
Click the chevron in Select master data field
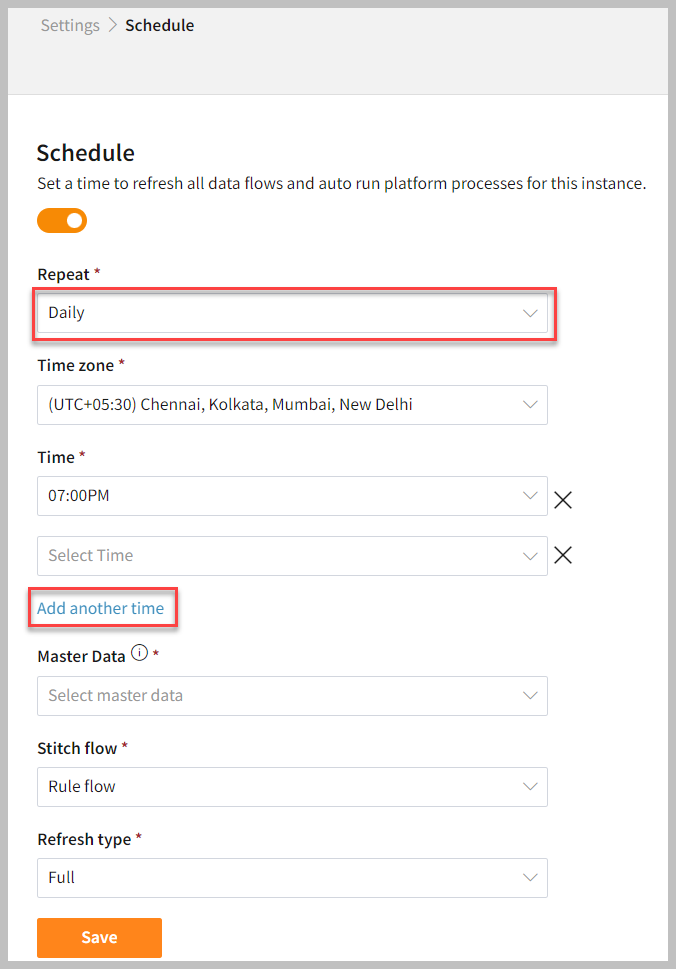tap(530, 696)
